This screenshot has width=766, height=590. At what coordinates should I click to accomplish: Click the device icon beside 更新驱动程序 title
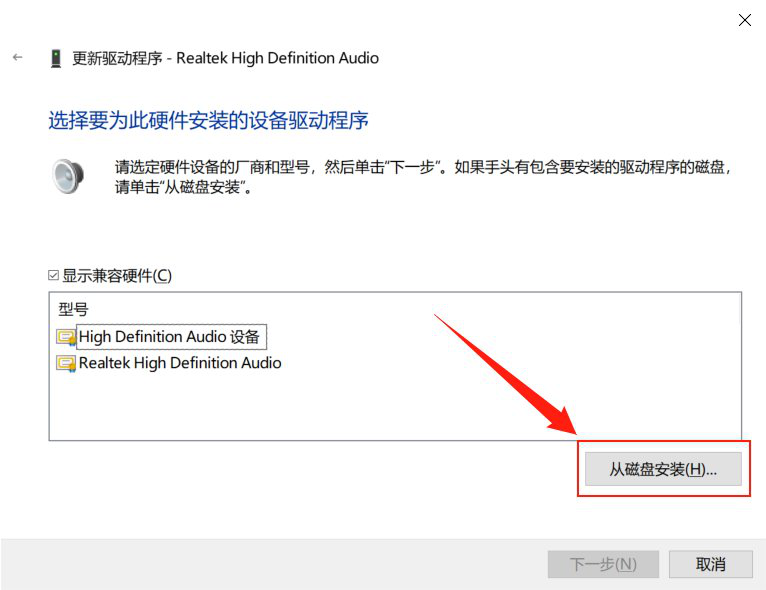pyautogui.click(x=56, y=58)
